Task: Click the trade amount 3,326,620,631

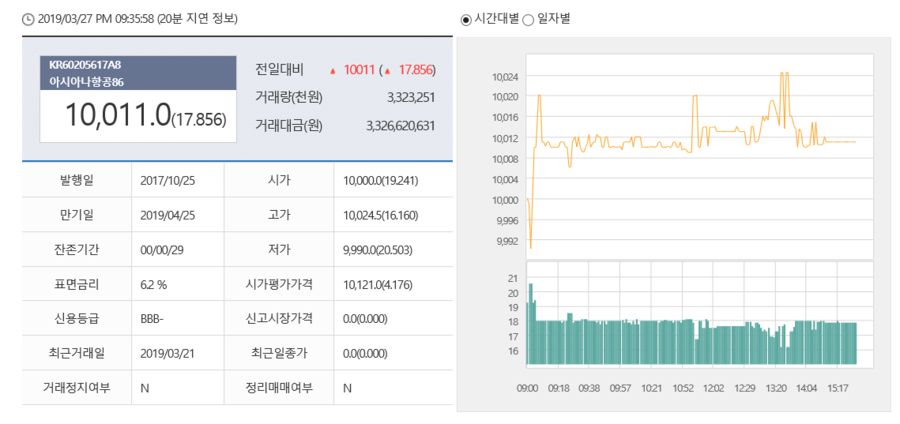Action: click(401, 126)
